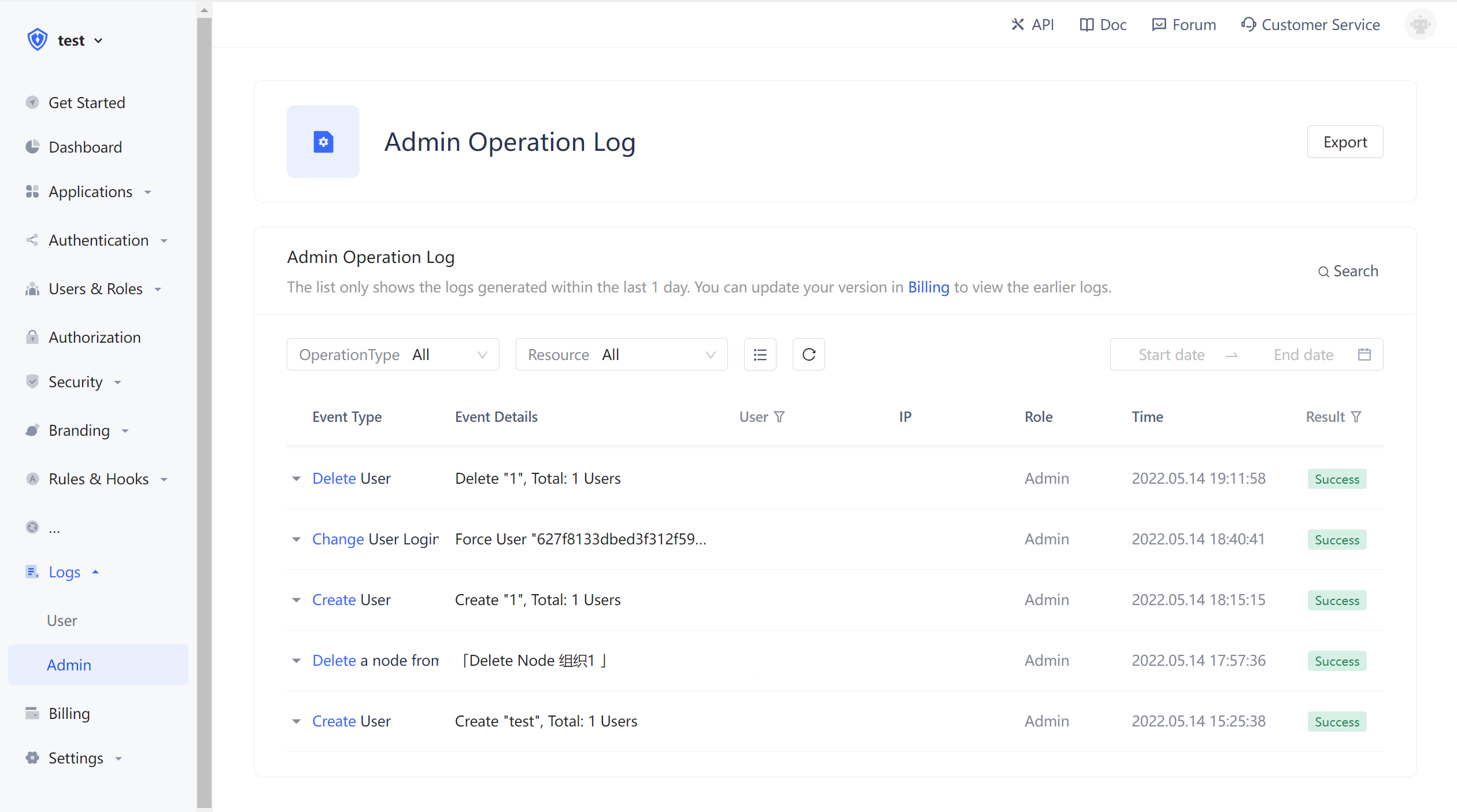This screenshot has width=1457, height=812.
Task: Click the shield logo next to test
Action: pos(38,40)
